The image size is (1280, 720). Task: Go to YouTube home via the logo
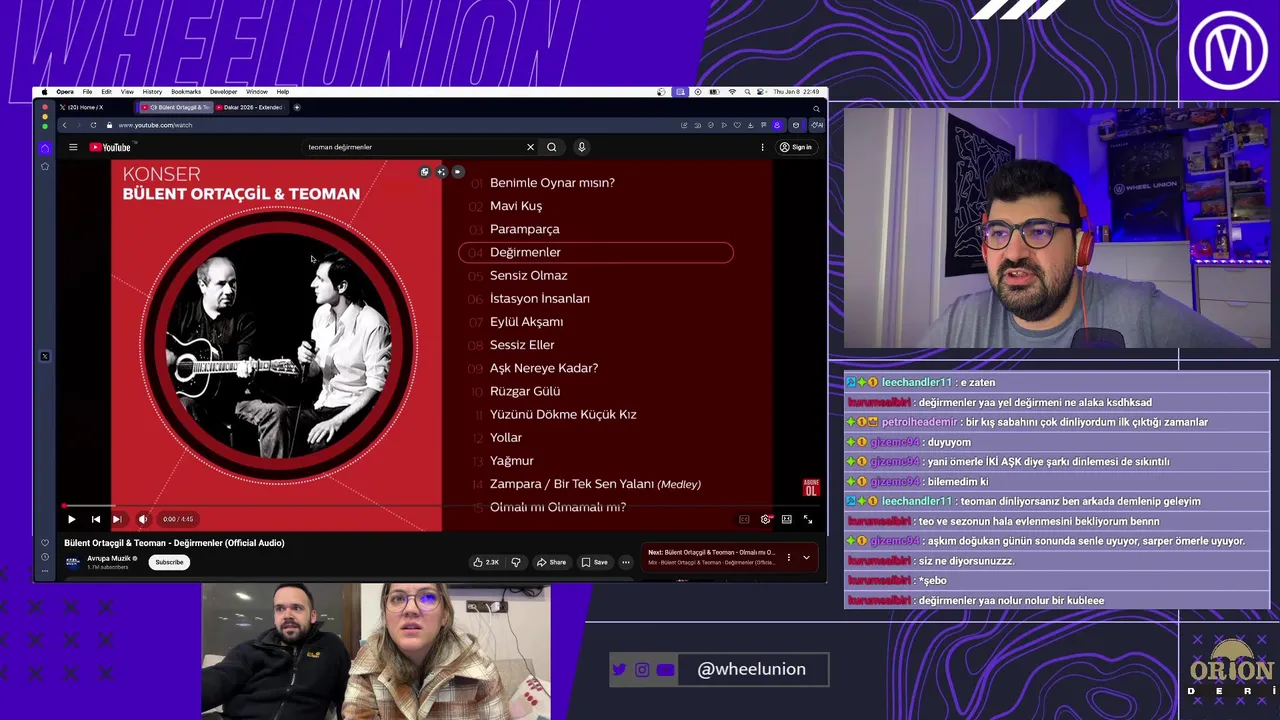pyautogui.click(x=110, y=147)
